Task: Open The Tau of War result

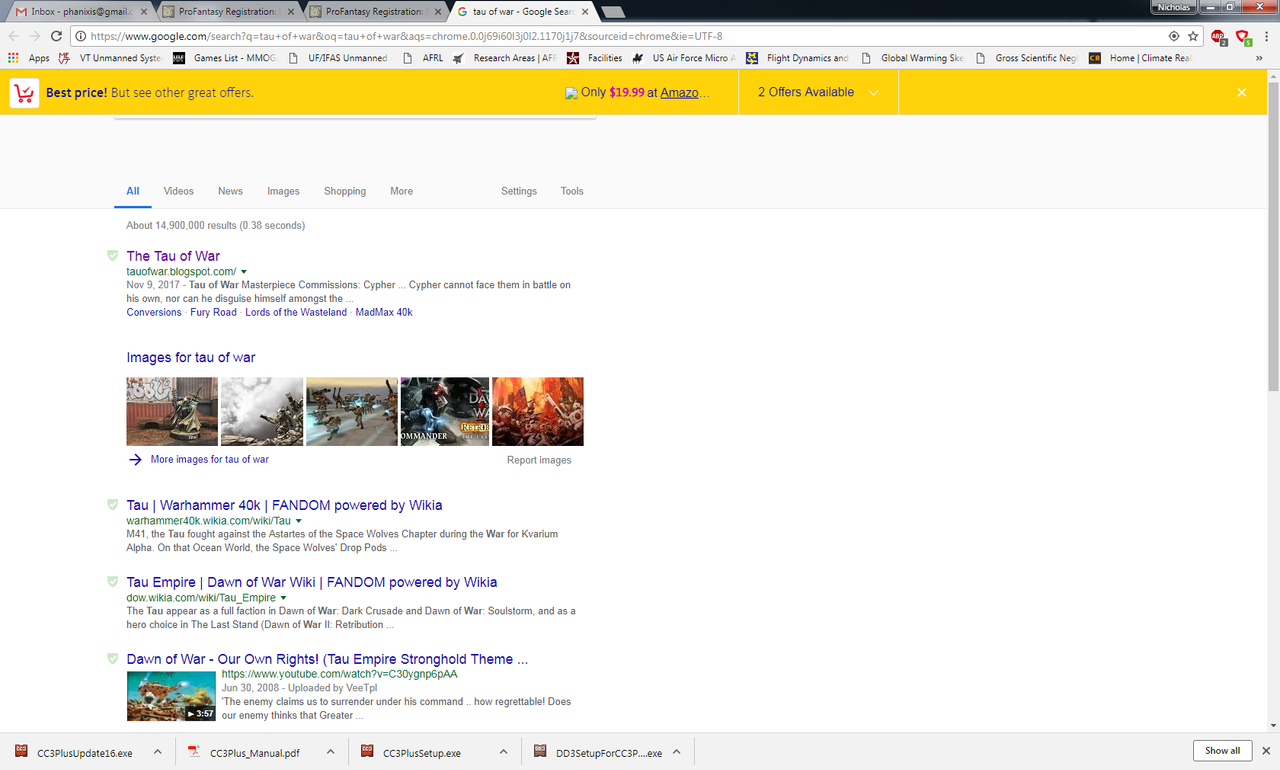Action: pos(173,256)
